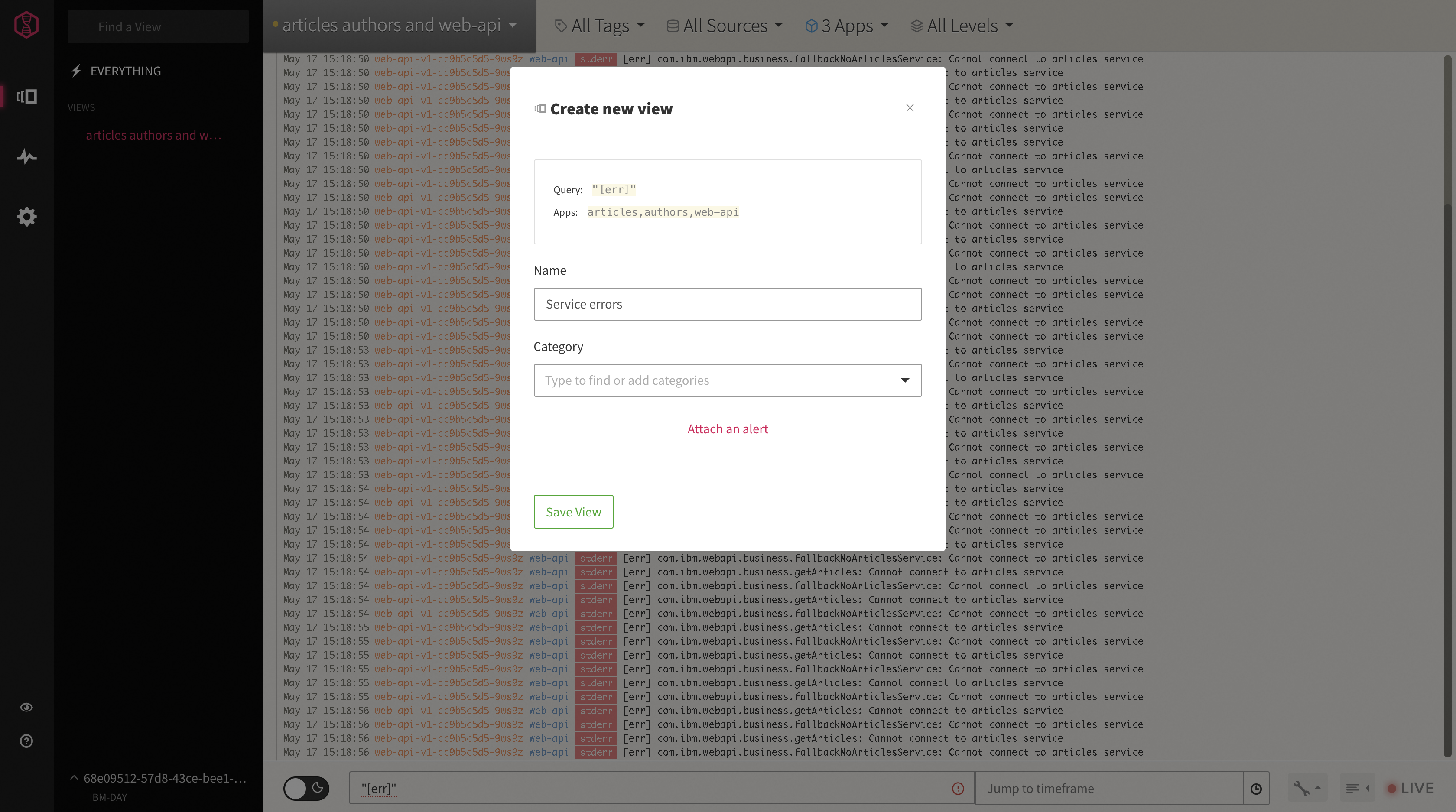Click the Settings gear icon in sidebar

coord(27,216)
